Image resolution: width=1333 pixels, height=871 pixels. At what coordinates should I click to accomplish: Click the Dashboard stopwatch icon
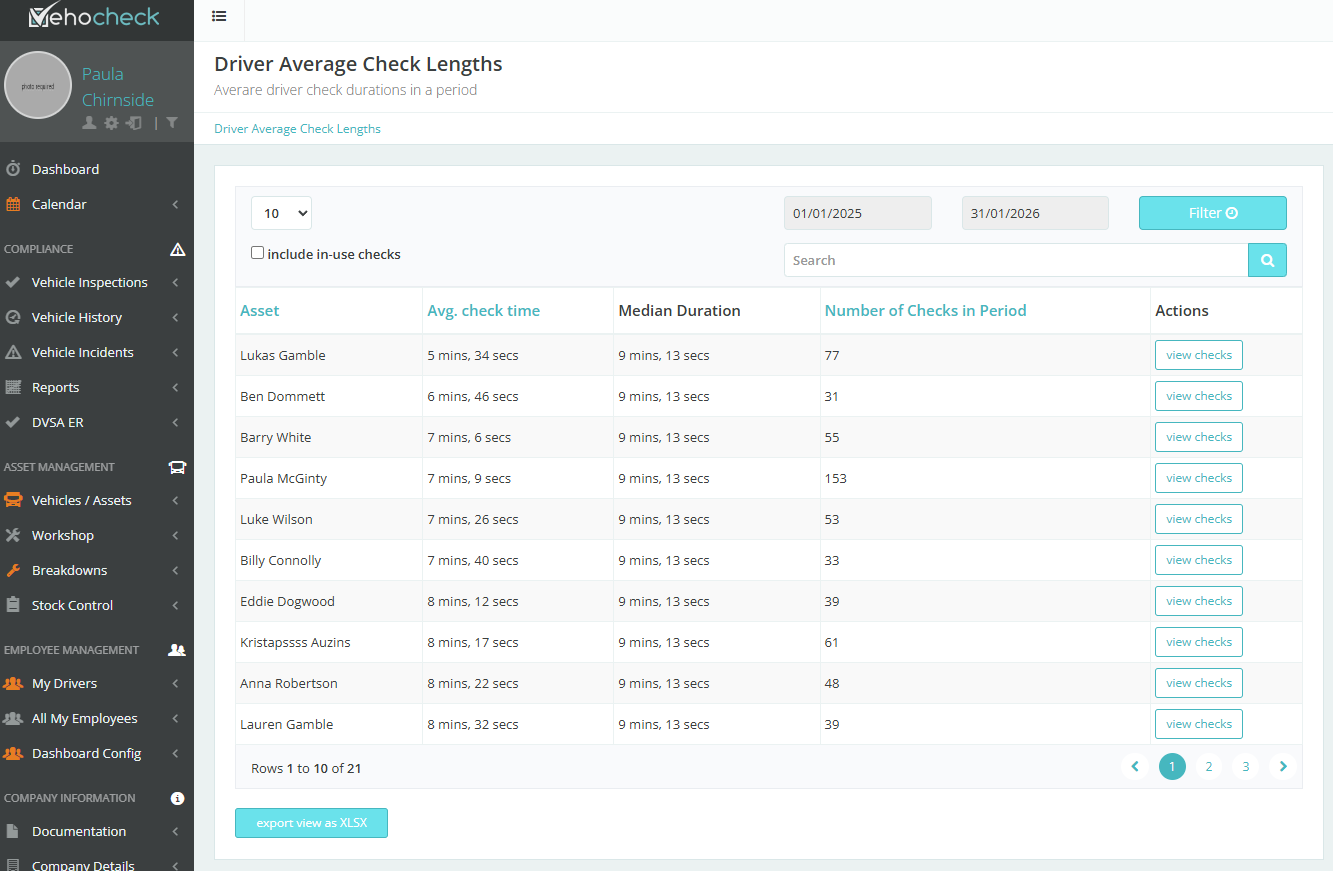[13, 169]
